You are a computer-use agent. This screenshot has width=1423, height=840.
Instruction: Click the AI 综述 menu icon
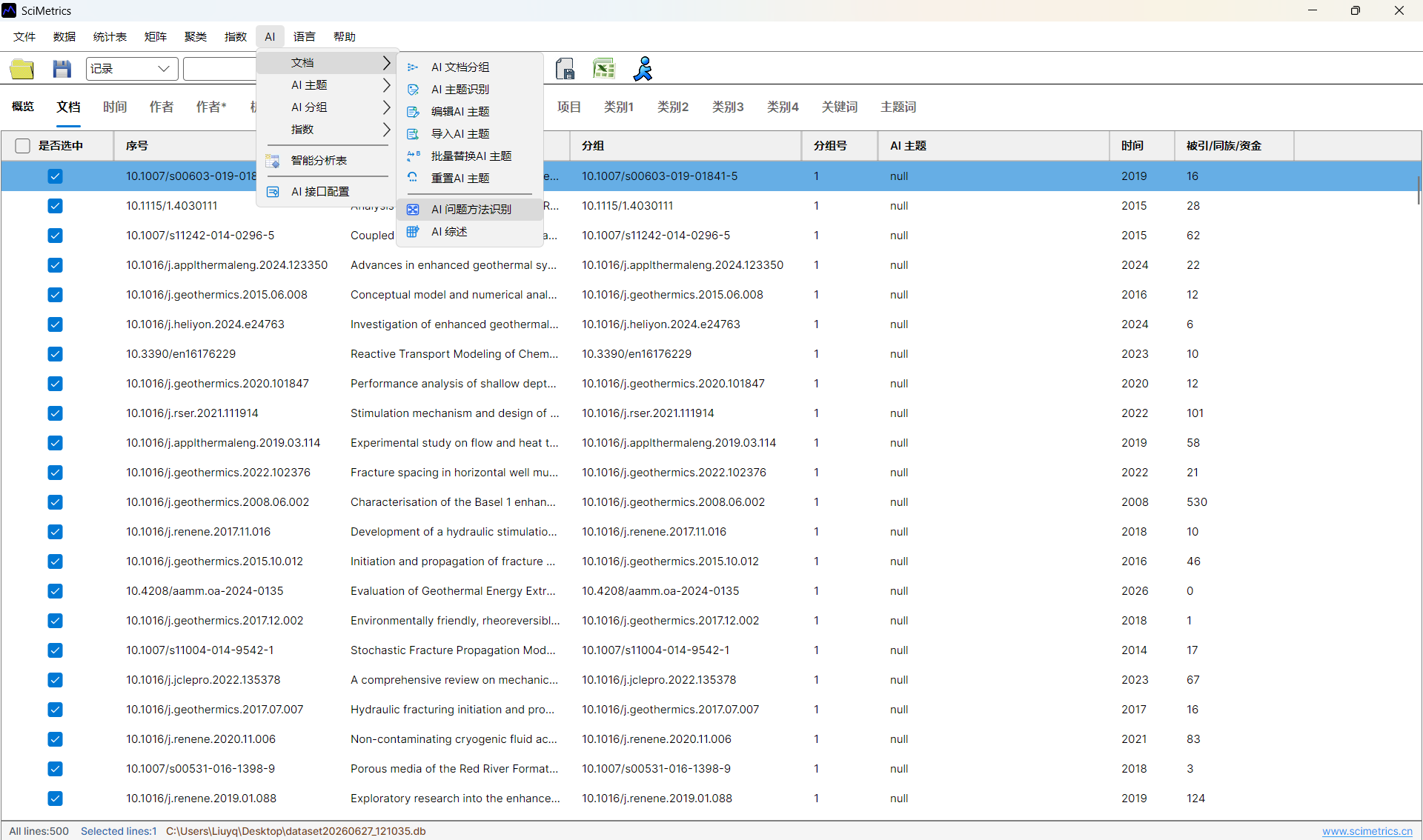tap(414, 232)
